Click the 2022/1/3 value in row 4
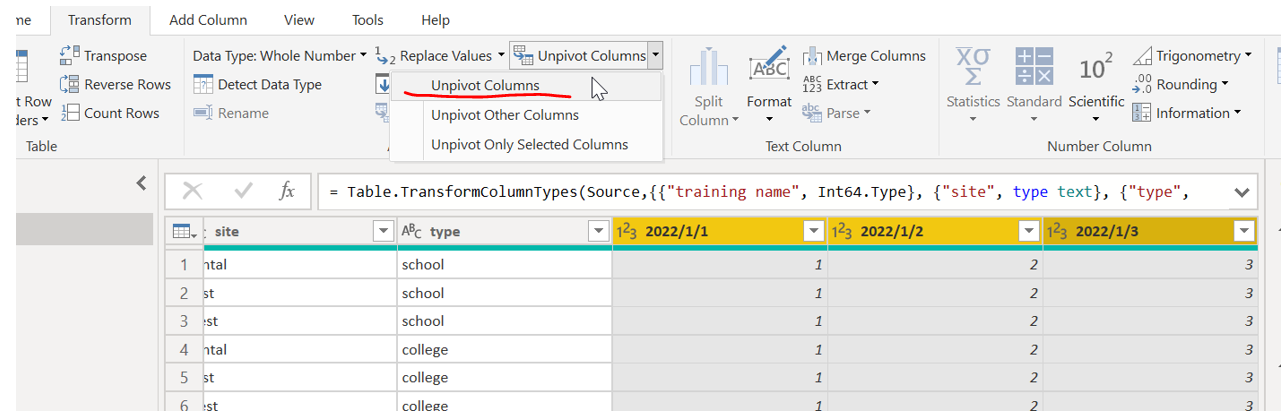Image resolution: width=1281 pixels, height=414 pixels. coord(1150,350)
